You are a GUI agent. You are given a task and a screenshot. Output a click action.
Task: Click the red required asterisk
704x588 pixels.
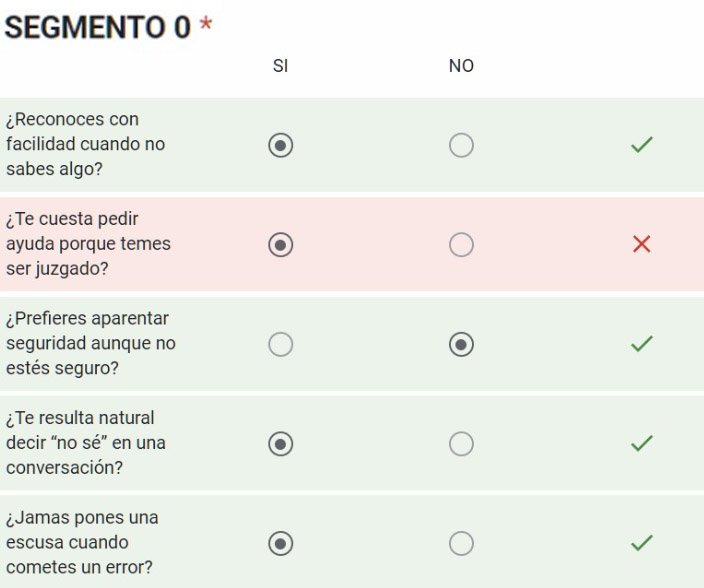click(206, 25)
